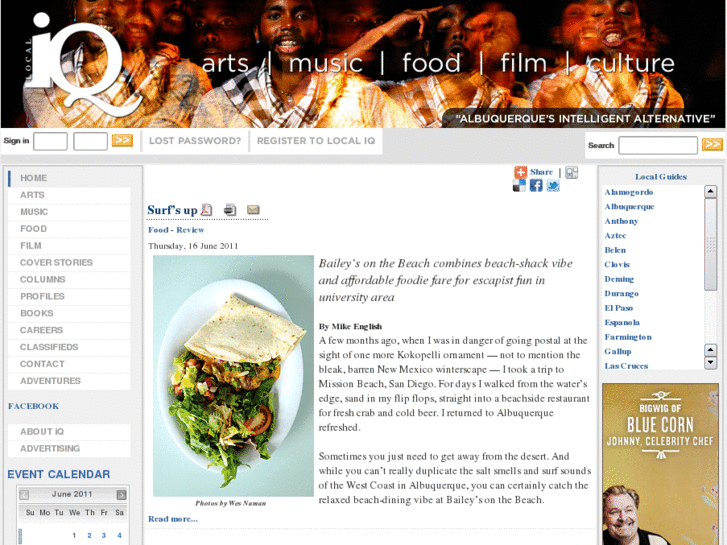
Task: Open Deming local guide
Action: tap(619, 279)
